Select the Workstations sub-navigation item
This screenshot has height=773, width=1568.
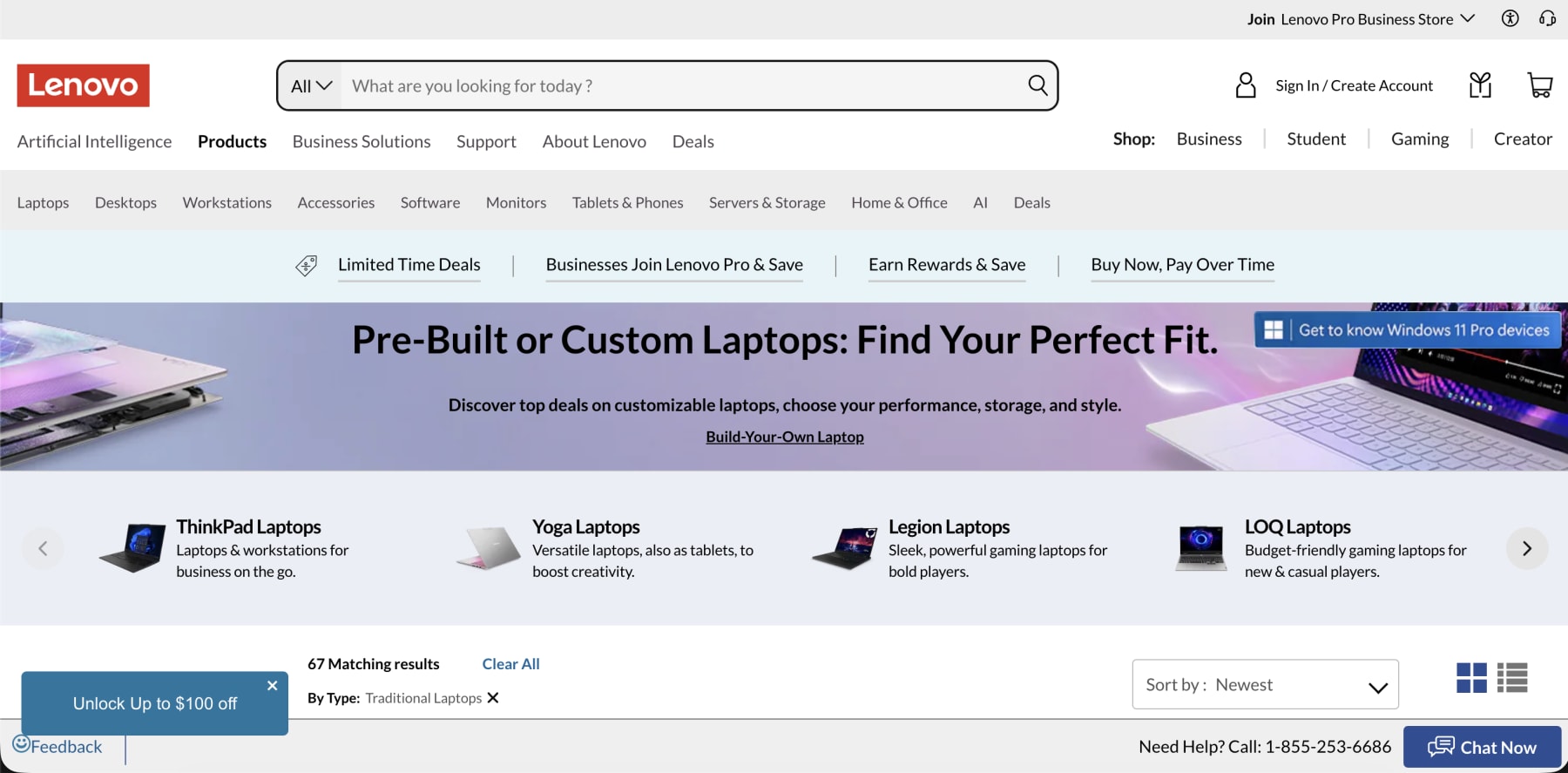[x=227, y=202]
